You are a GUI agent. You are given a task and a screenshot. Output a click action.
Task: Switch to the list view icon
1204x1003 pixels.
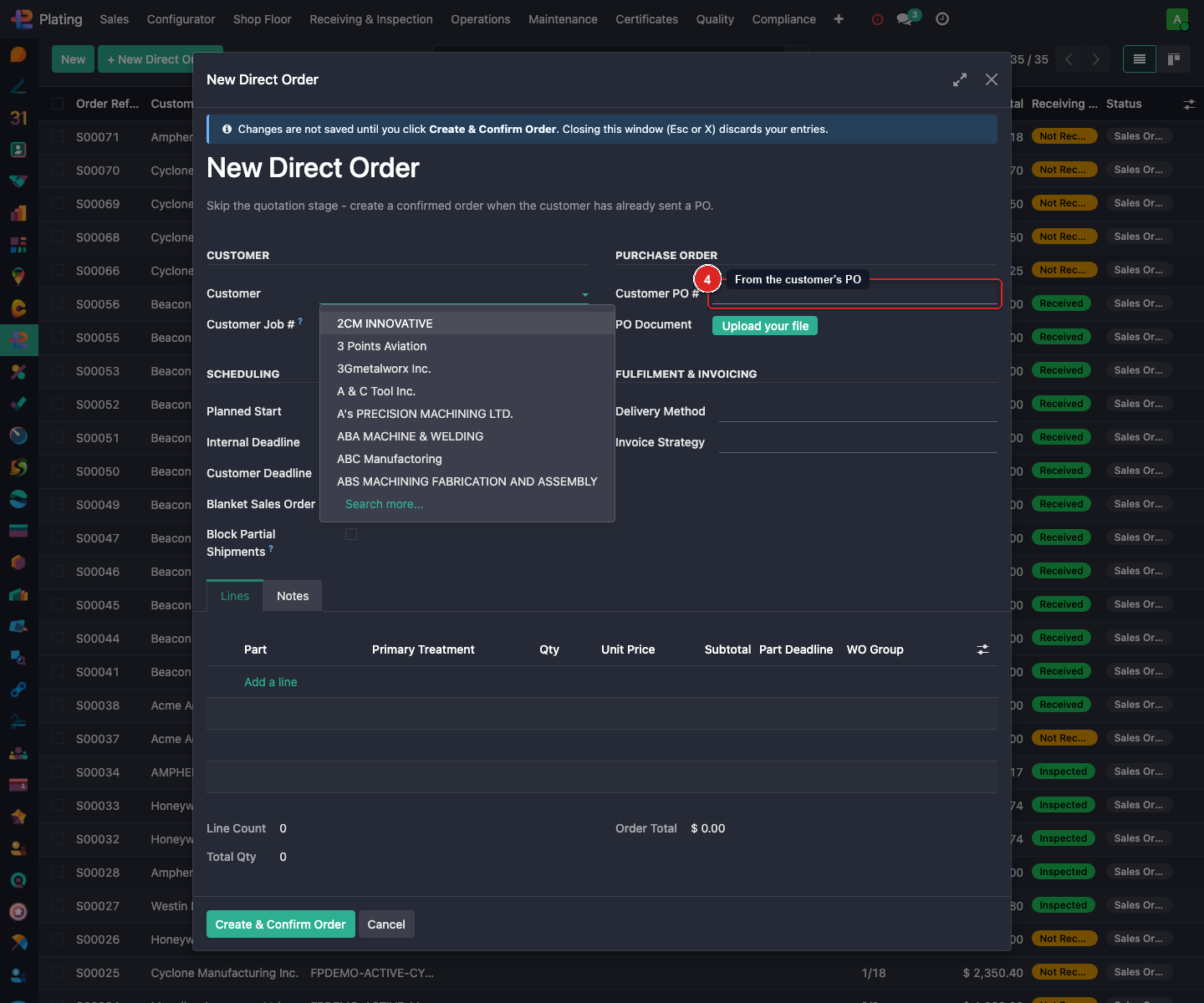[x=1139, y=59]
